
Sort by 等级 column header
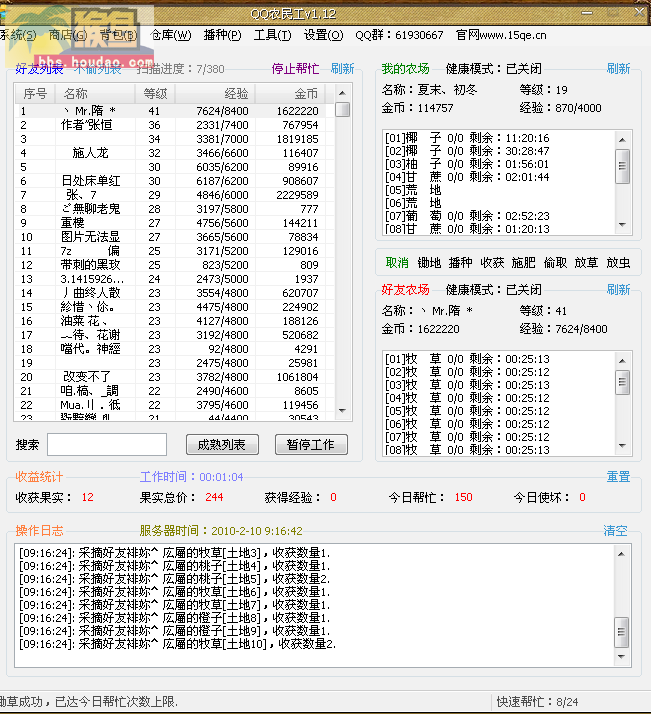(x=155, y=94)
